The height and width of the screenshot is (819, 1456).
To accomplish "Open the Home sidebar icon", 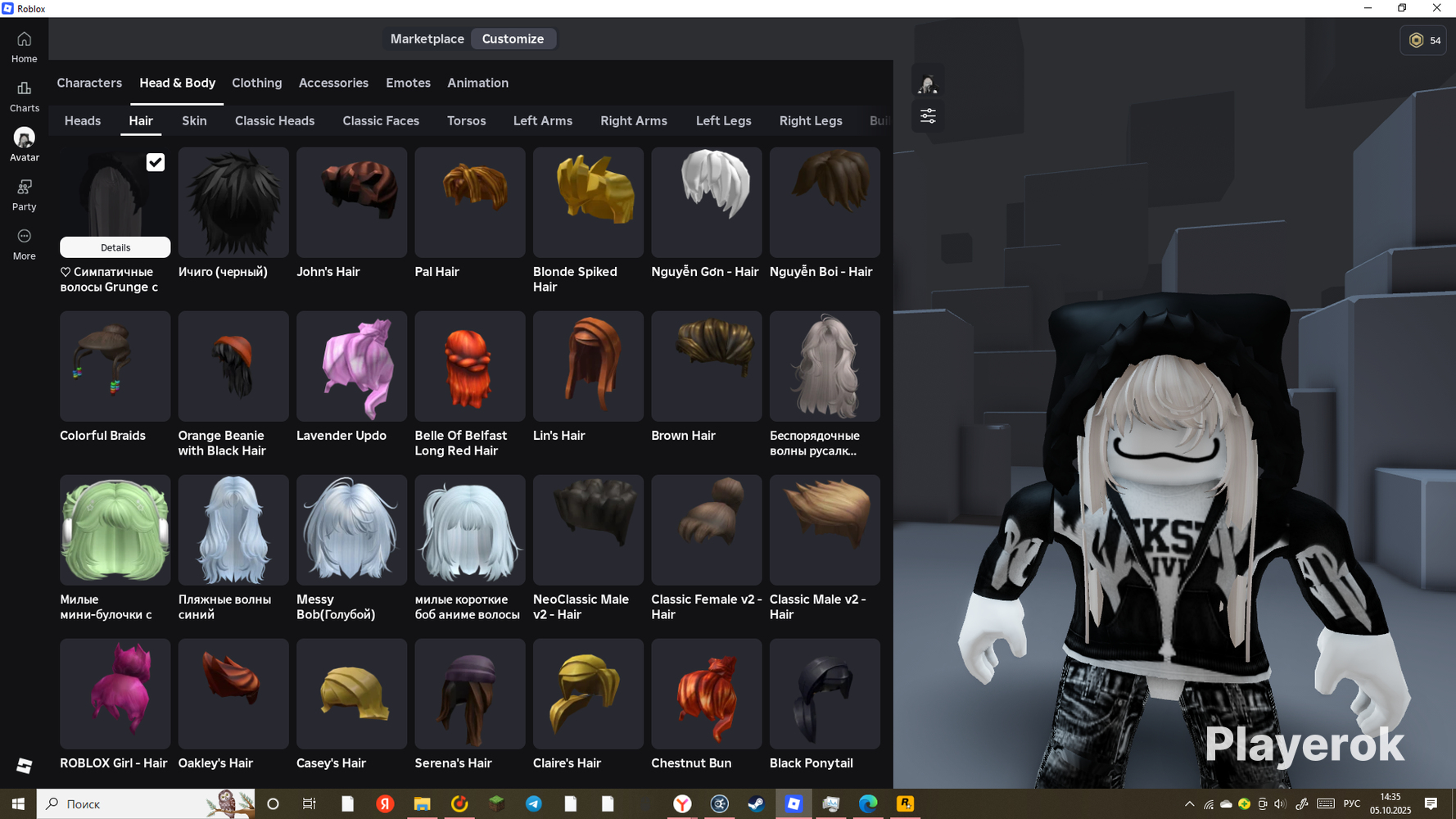I will pos(24,47).
